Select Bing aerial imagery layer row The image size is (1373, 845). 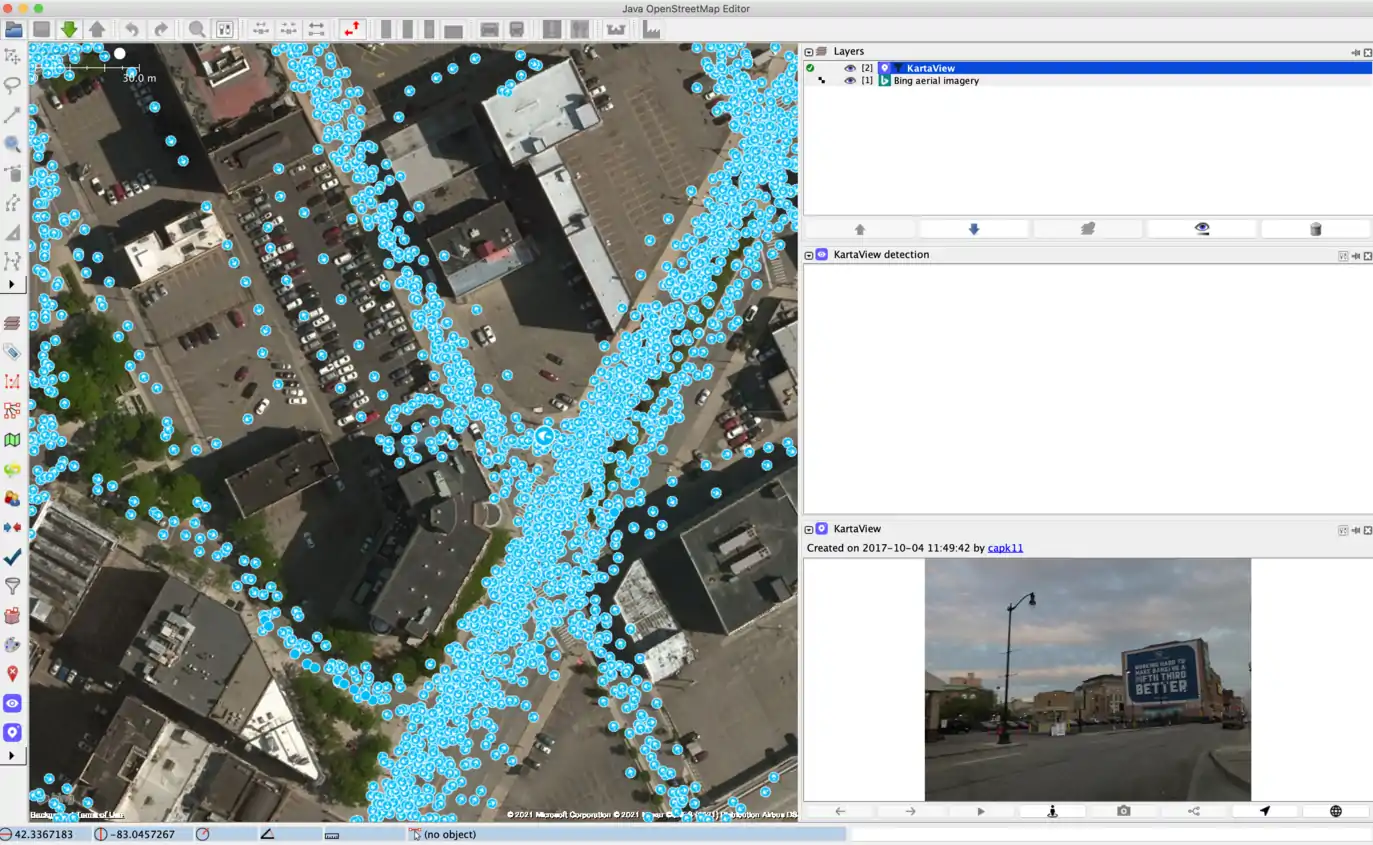936,81
